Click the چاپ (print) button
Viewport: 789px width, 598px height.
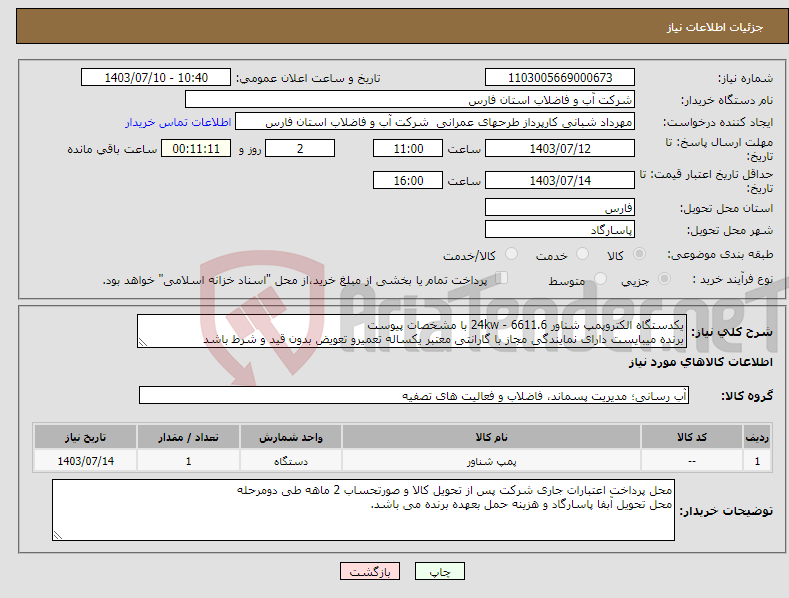pos(439,571)
